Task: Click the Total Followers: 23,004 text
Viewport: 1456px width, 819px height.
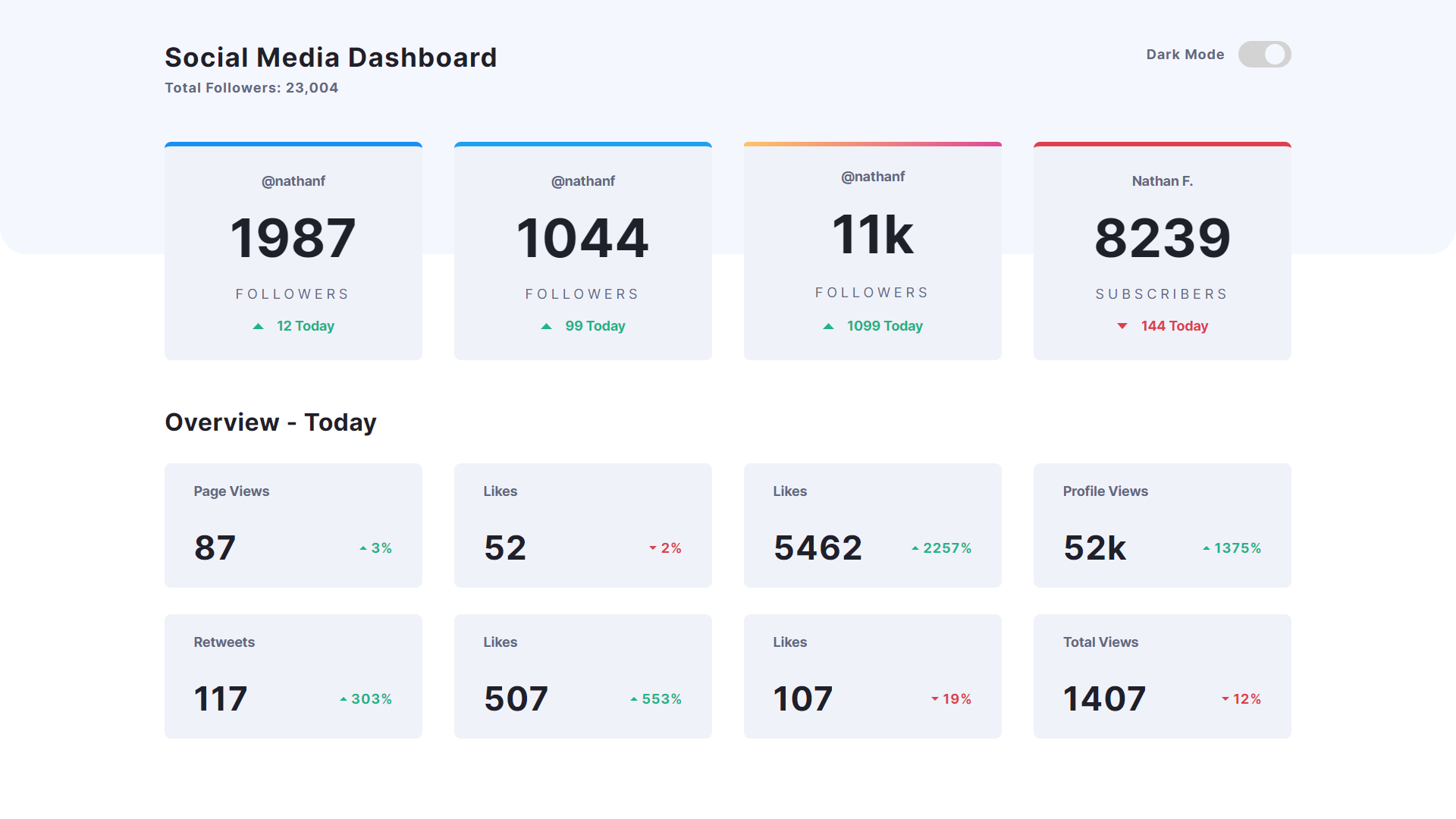Action: [251, 87]
